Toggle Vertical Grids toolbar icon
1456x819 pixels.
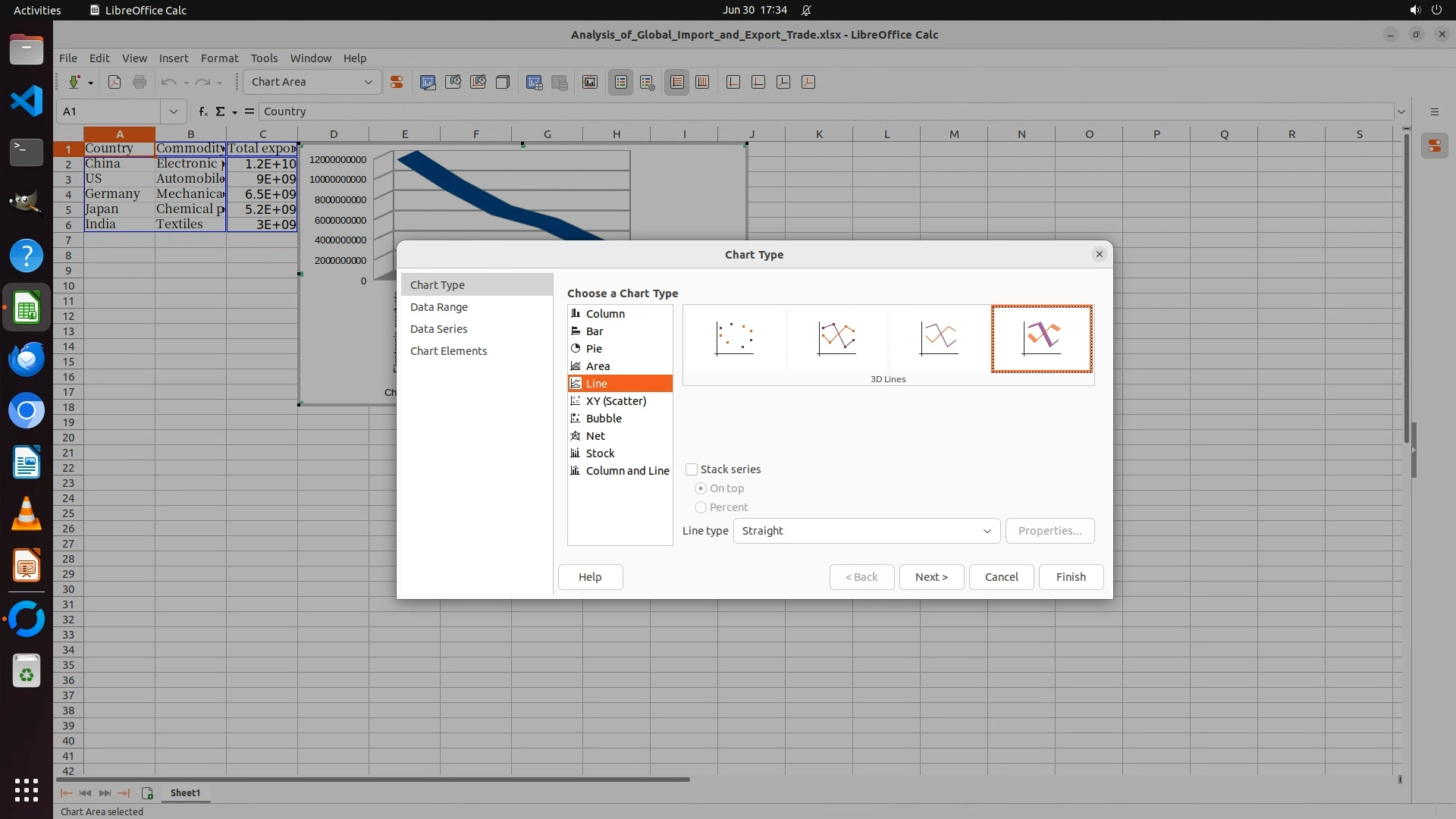tap(702, 82)
